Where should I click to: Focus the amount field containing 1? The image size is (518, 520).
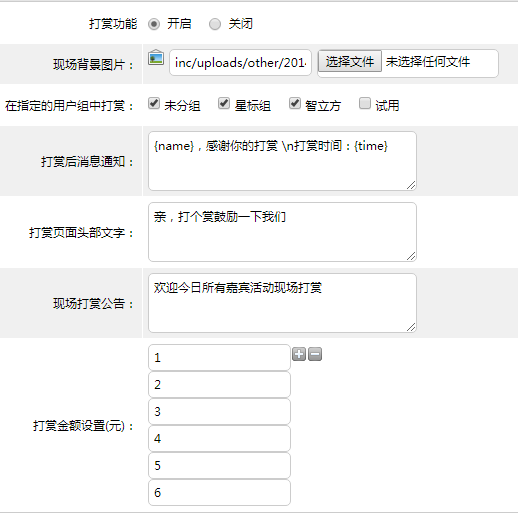pyautogui.click(x=219, y=358)
